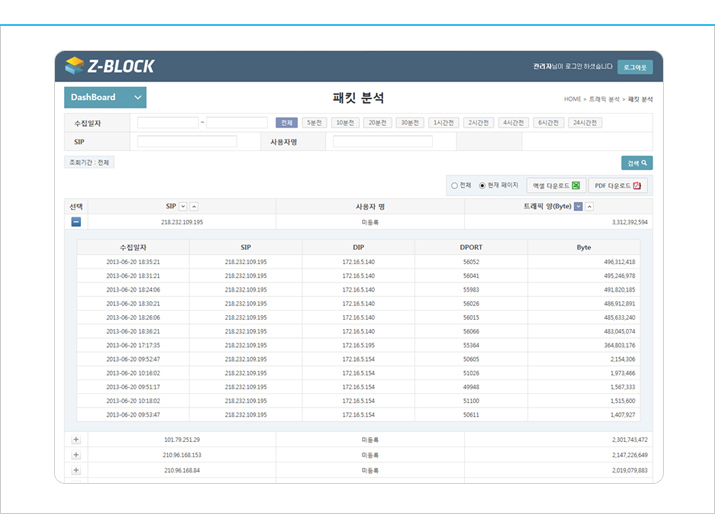Select the 5분전 time filter
Screen dimensions: 715x514
click(x=314, y=123)
